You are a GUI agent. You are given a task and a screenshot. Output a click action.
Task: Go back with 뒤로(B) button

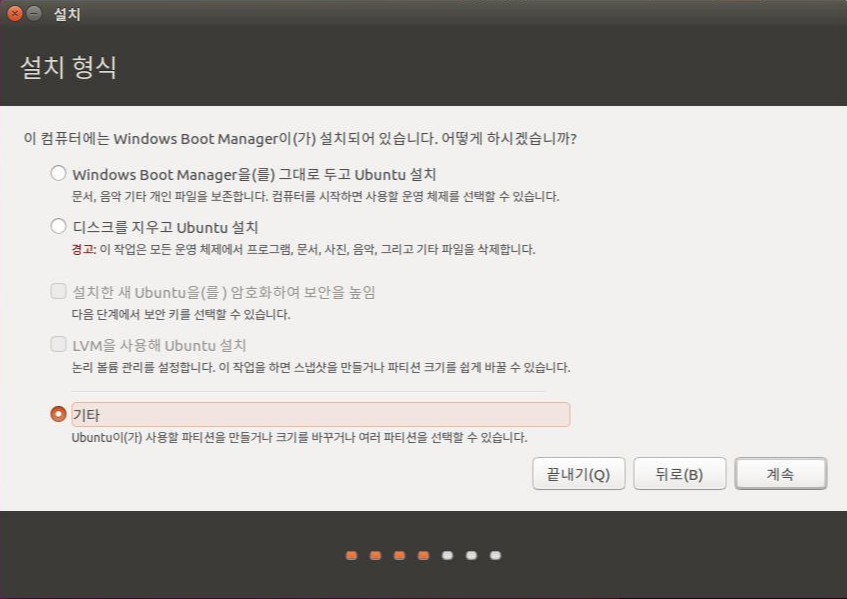[x=680, y=474]
